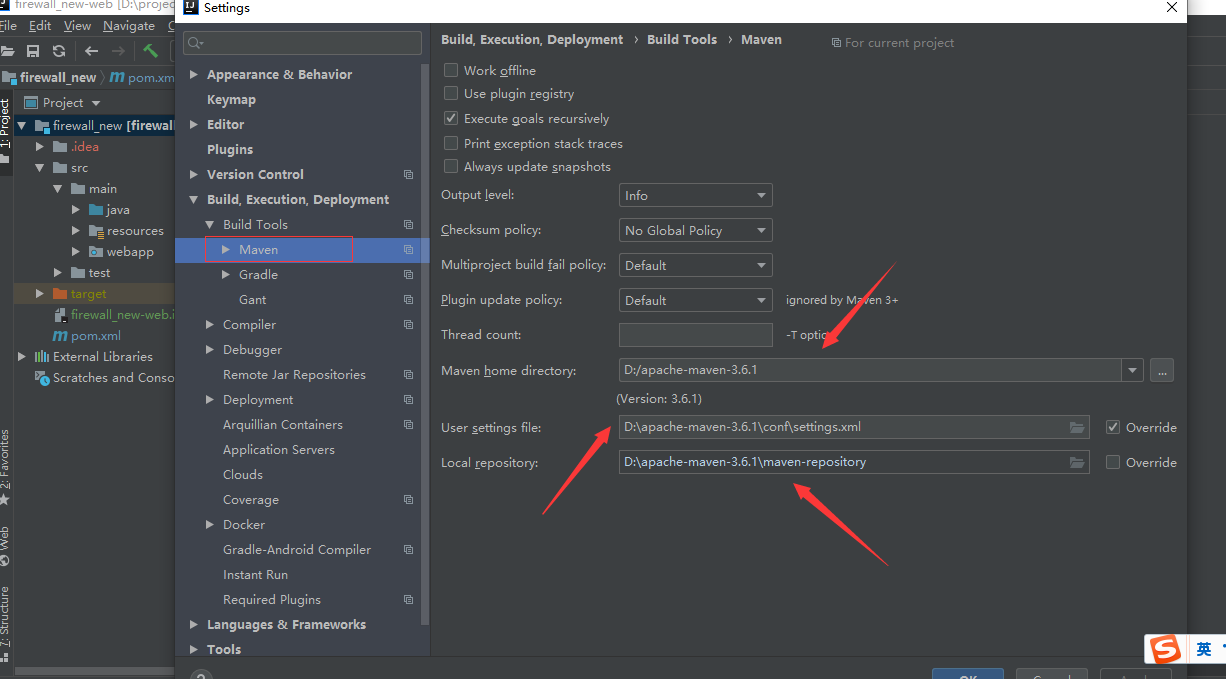Click the per-project icon beside Gradle-Android Compiler
Image resolution: width=1226 pixels, height=679 pixels.
[x=408, y=550]
